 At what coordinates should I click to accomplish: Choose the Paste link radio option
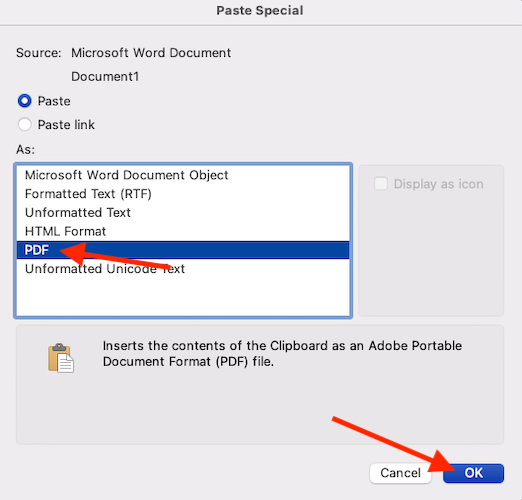click(25, 125)
